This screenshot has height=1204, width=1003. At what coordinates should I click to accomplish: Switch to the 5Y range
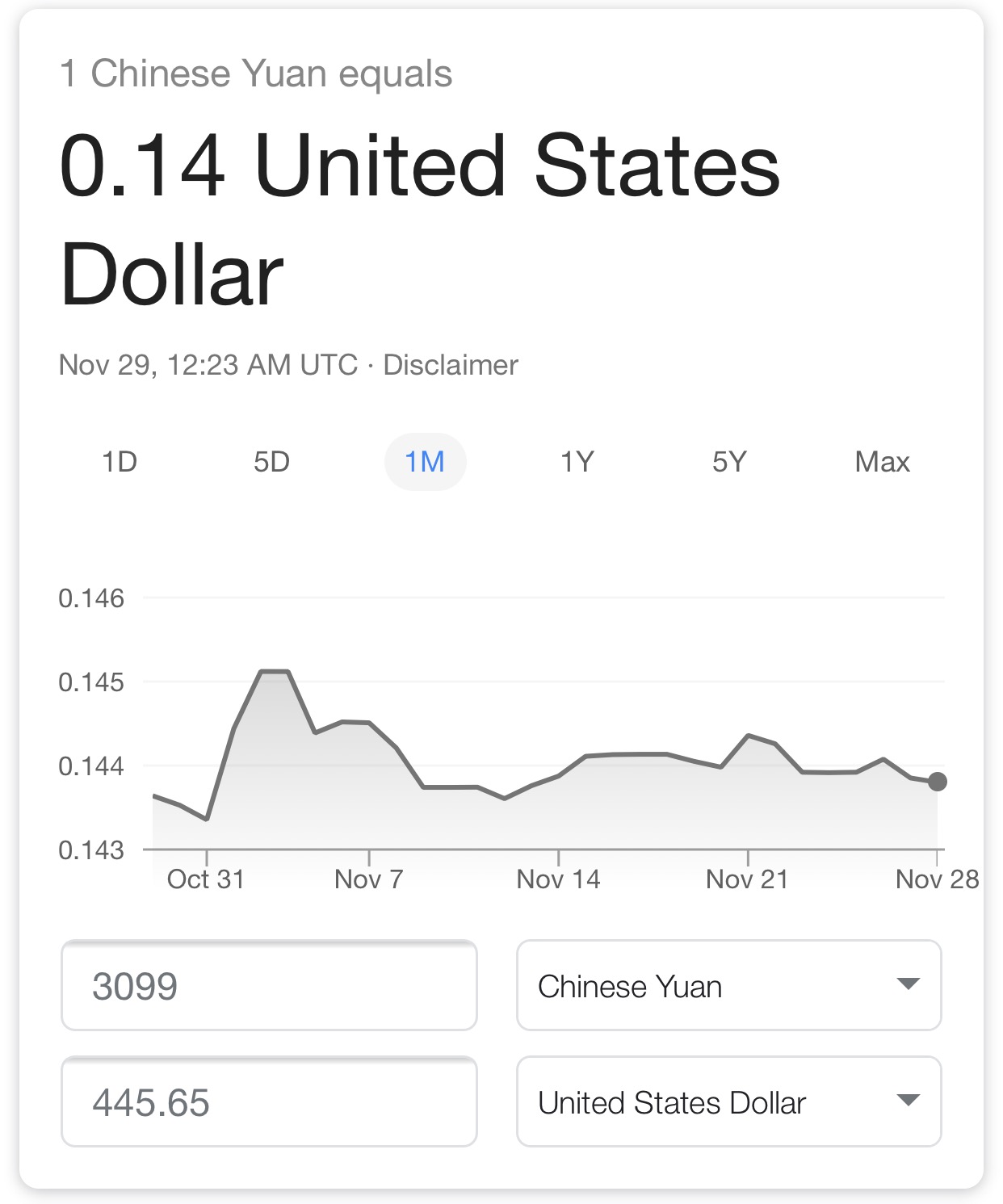pos(729,462)
